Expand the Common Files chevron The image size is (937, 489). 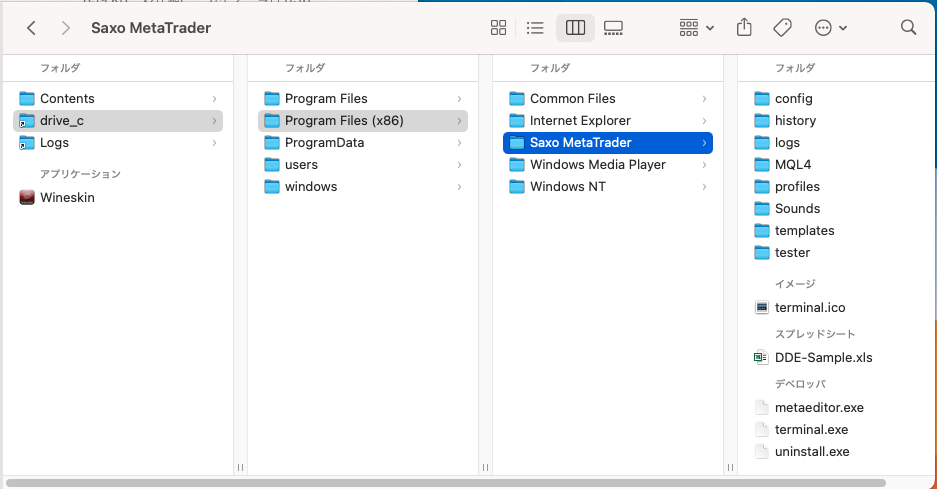[704, 99]
